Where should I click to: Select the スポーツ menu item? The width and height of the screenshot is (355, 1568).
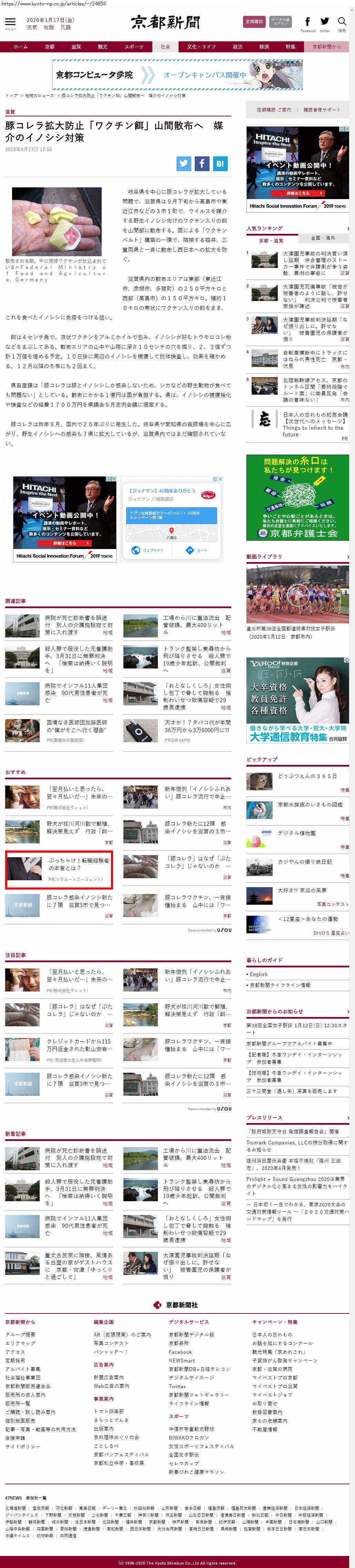tap(134, 46)
